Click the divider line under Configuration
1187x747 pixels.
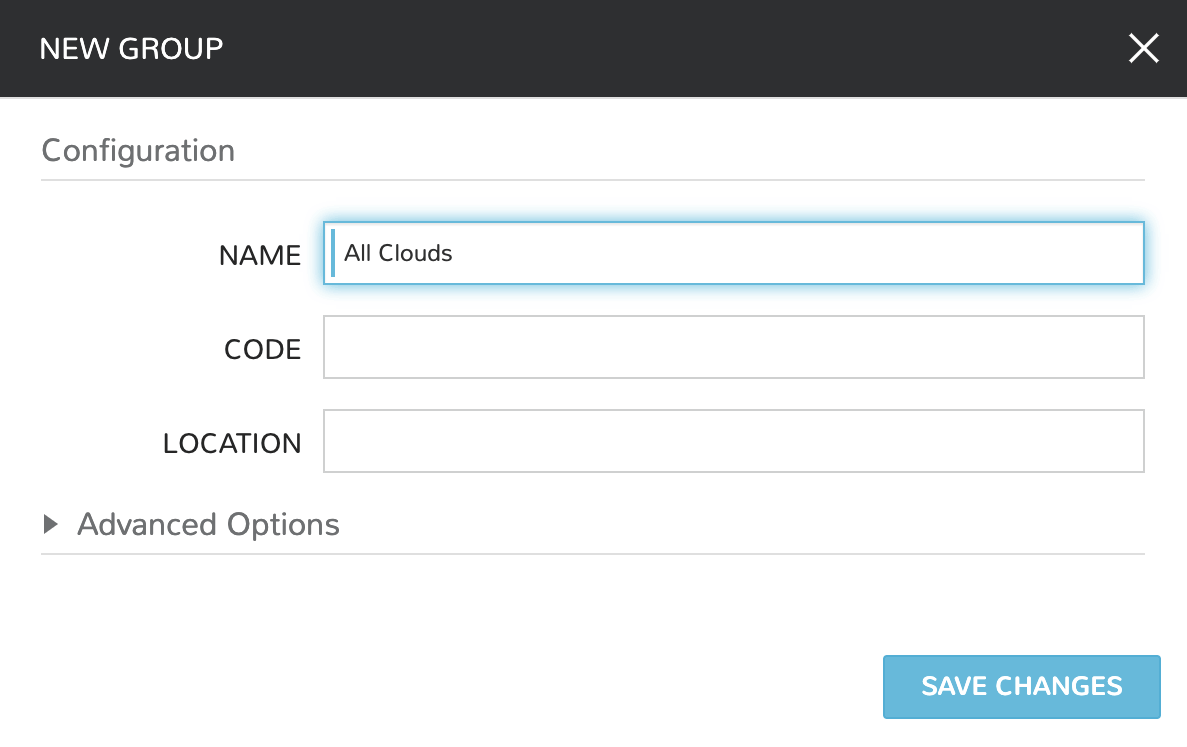[x=592, y=180]
